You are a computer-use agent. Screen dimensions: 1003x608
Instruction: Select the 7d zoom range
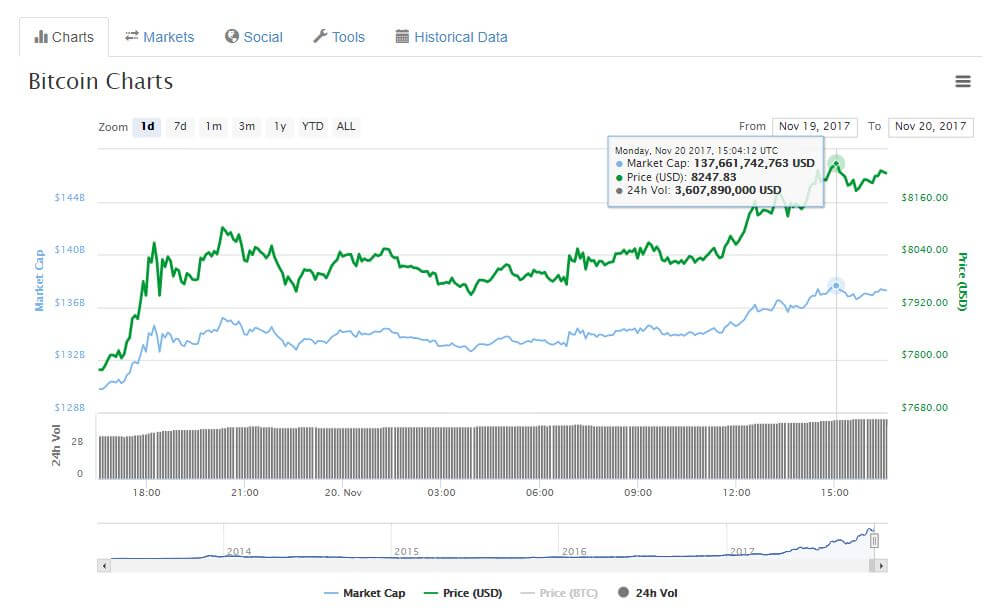(x=180, y=127)
